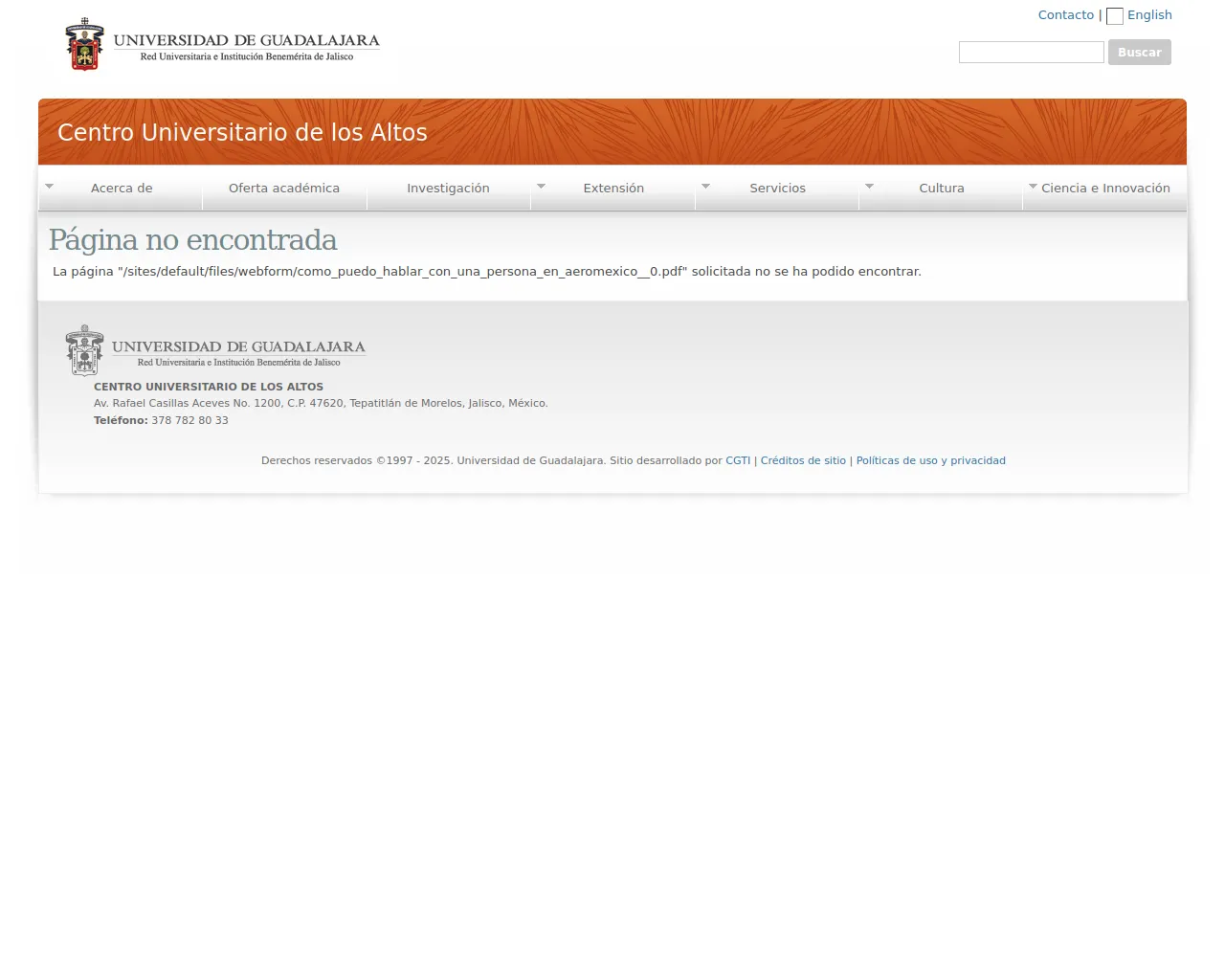Expand the Acerca de menu arrow
The height and width of the screenshot is (980, 1225).
[49, 186]
